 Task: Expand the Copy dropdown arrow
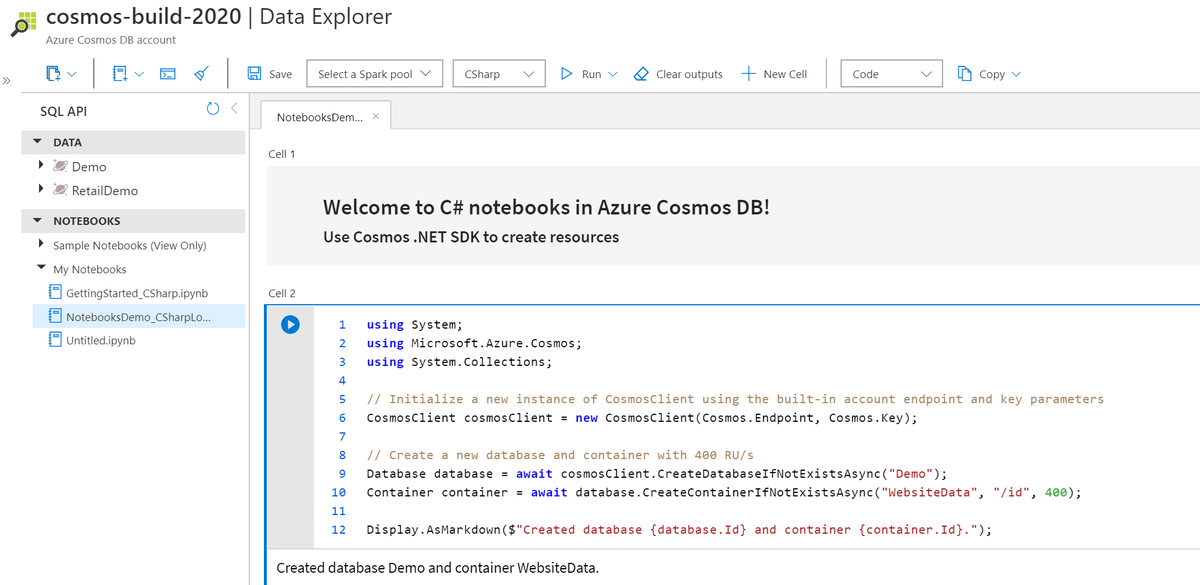1016,74
